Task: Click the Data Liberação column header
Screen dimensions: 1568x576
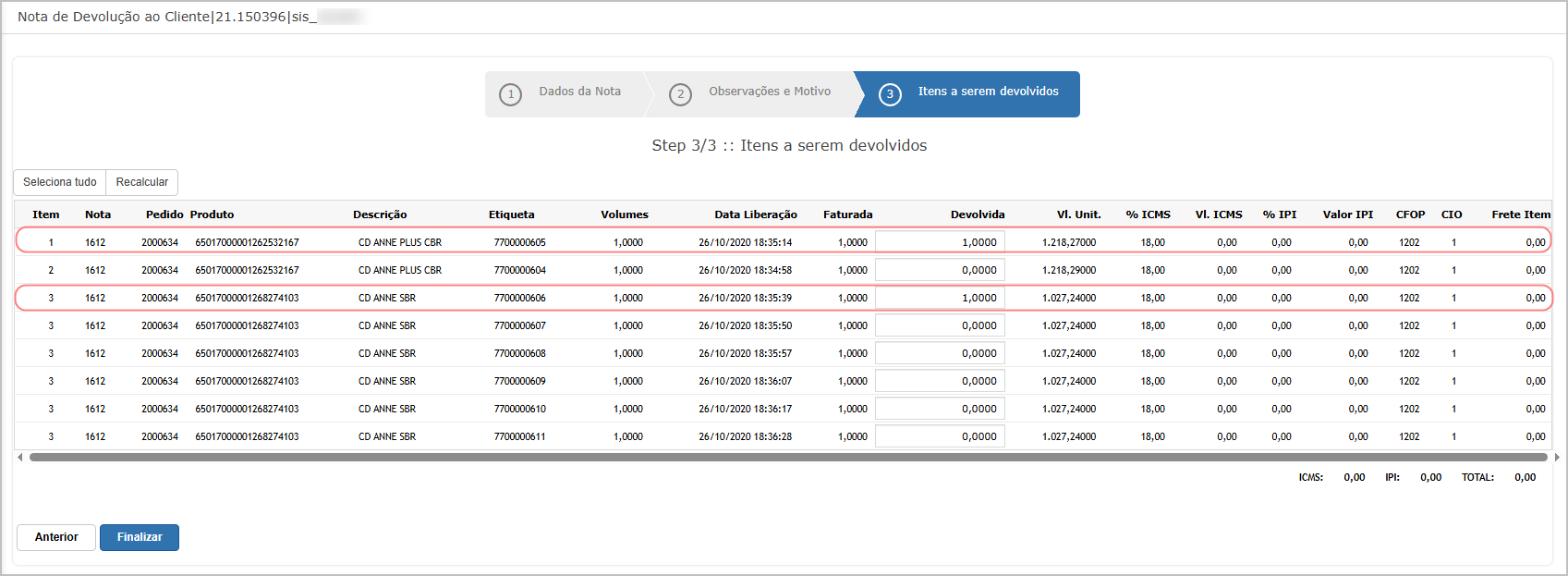Action: (x=756, y=214)
